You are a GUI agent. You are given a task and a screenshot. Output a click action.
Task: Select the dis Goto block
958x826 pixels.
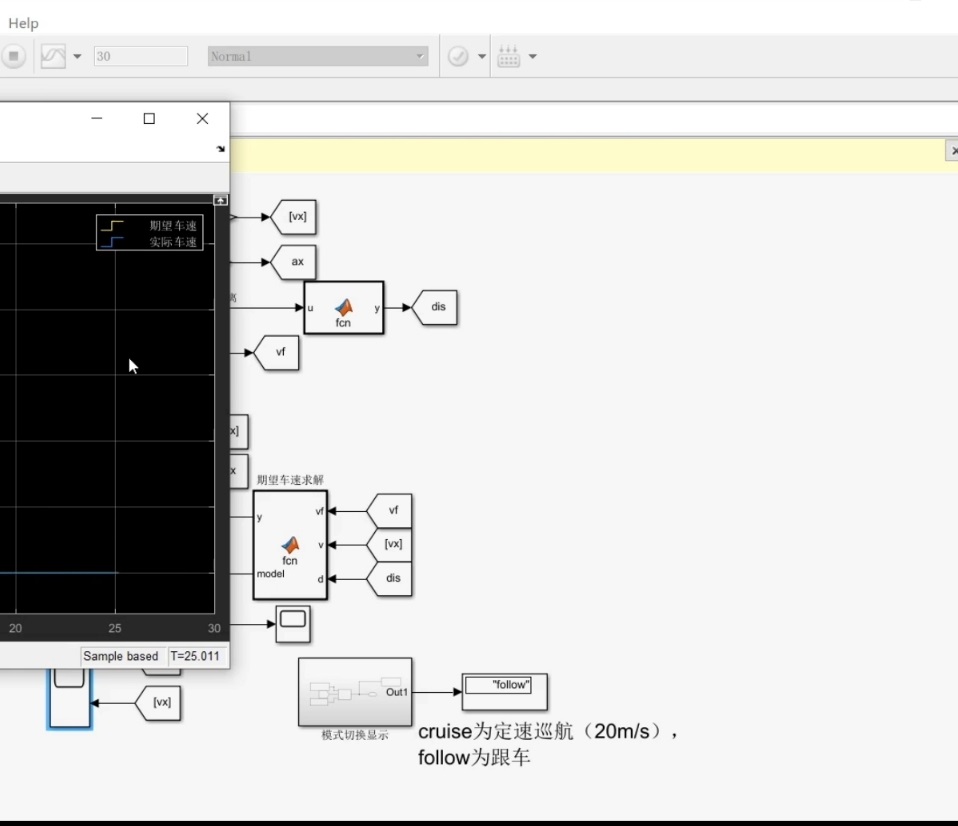[434, 307]
